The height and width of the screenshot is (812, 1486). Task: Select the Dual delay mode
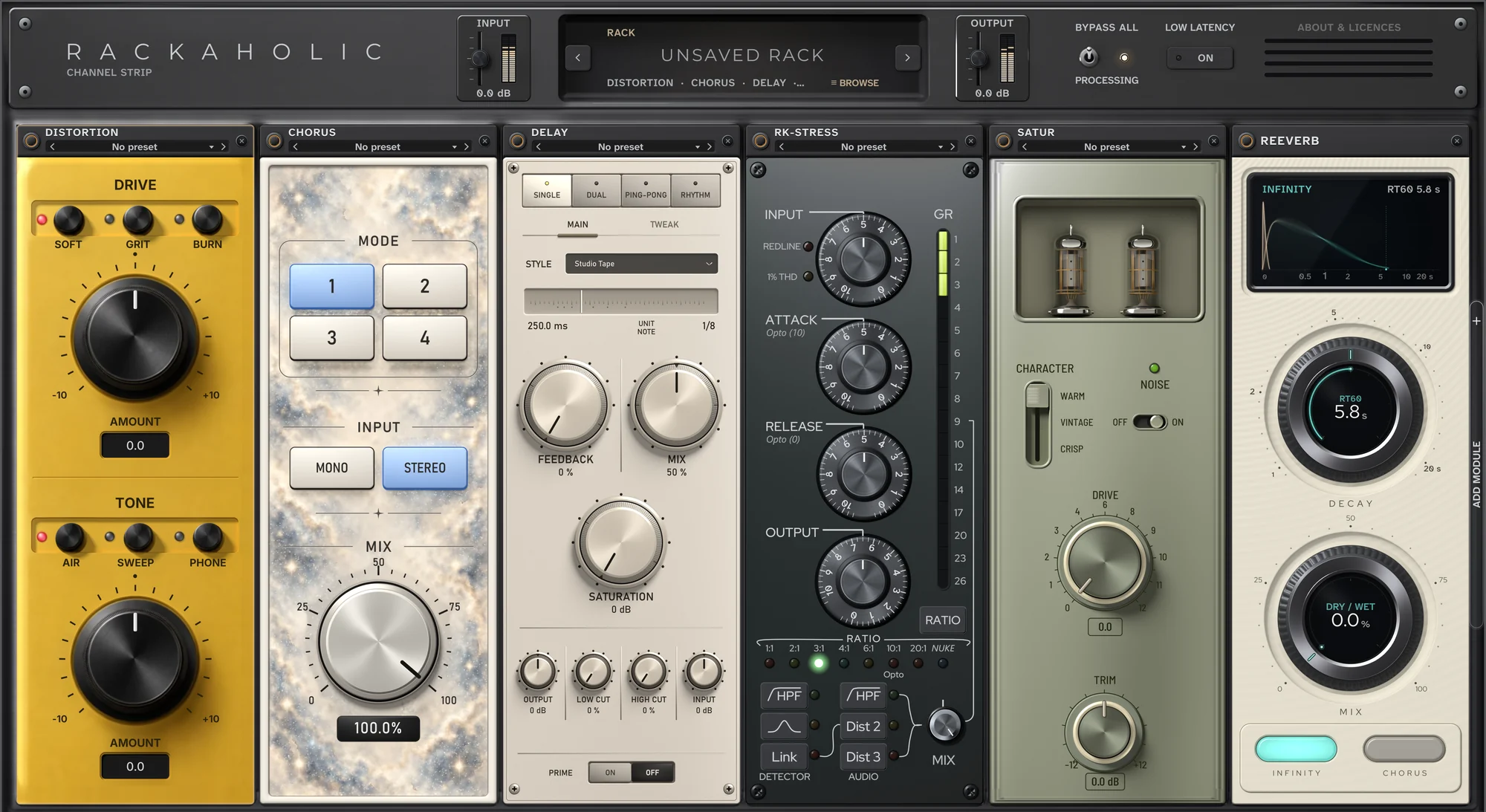tap(596, 190)
